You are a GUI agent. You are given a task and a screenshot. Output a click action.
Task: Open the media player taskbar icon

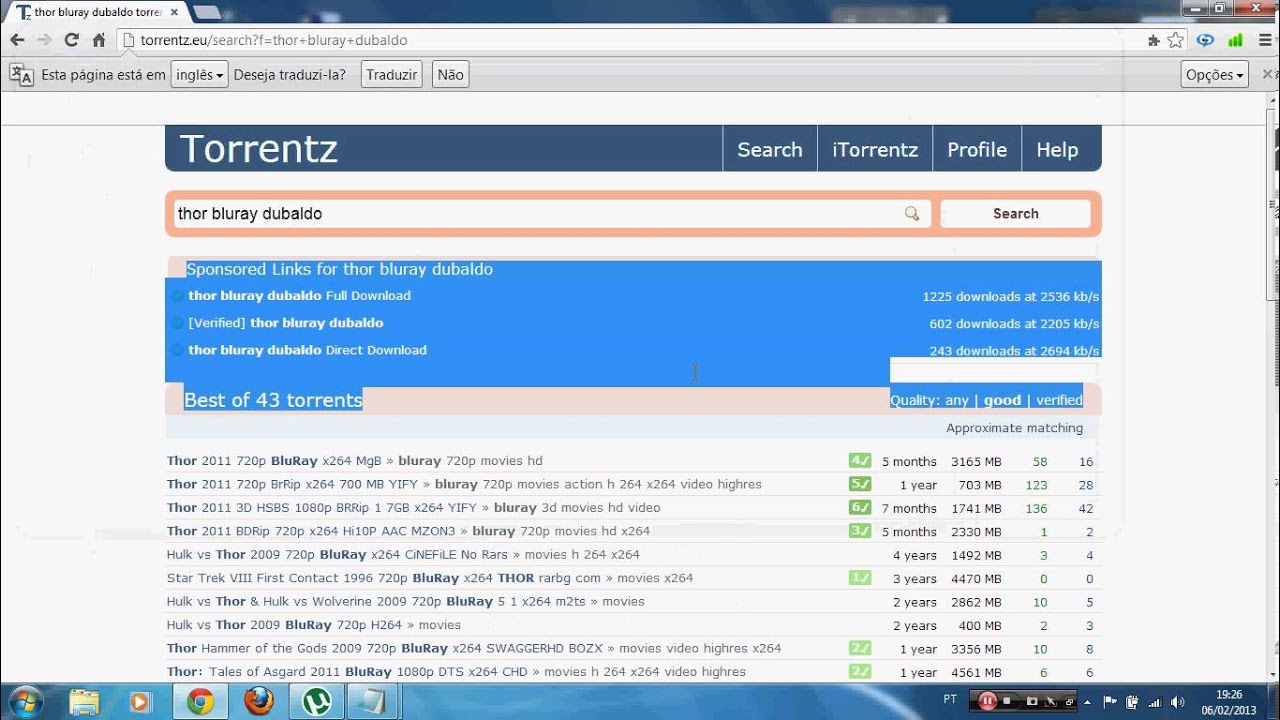pyautogui.click(x=139, y=701)
